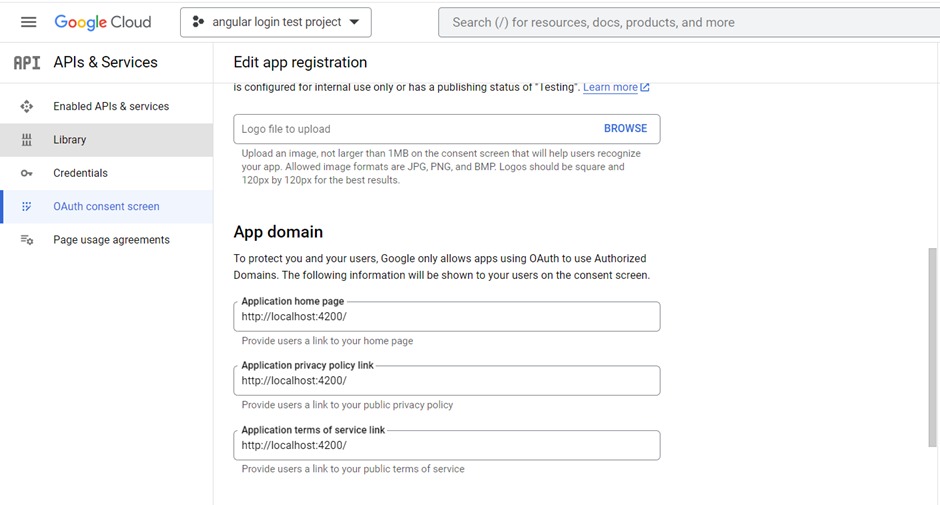Click the OAuth consent screen icon
This screenshot has width=940, height=505.
point(26,206)
